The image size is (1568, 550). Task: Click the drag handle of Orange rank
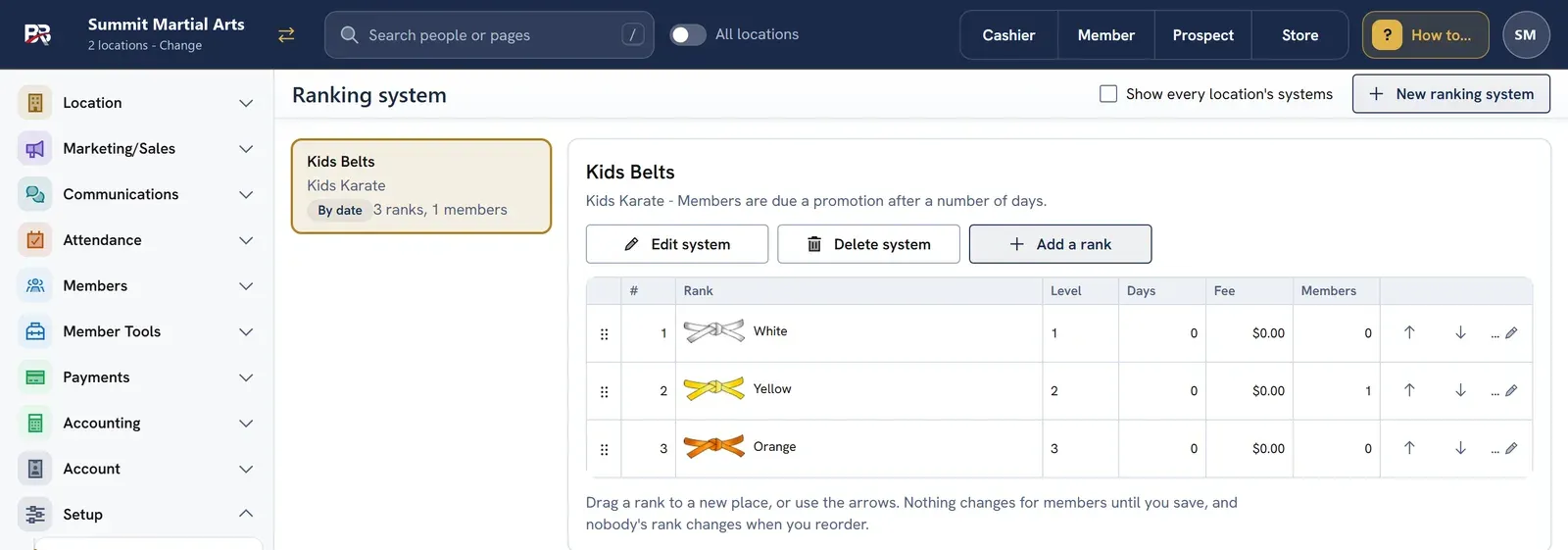(604, 449)
